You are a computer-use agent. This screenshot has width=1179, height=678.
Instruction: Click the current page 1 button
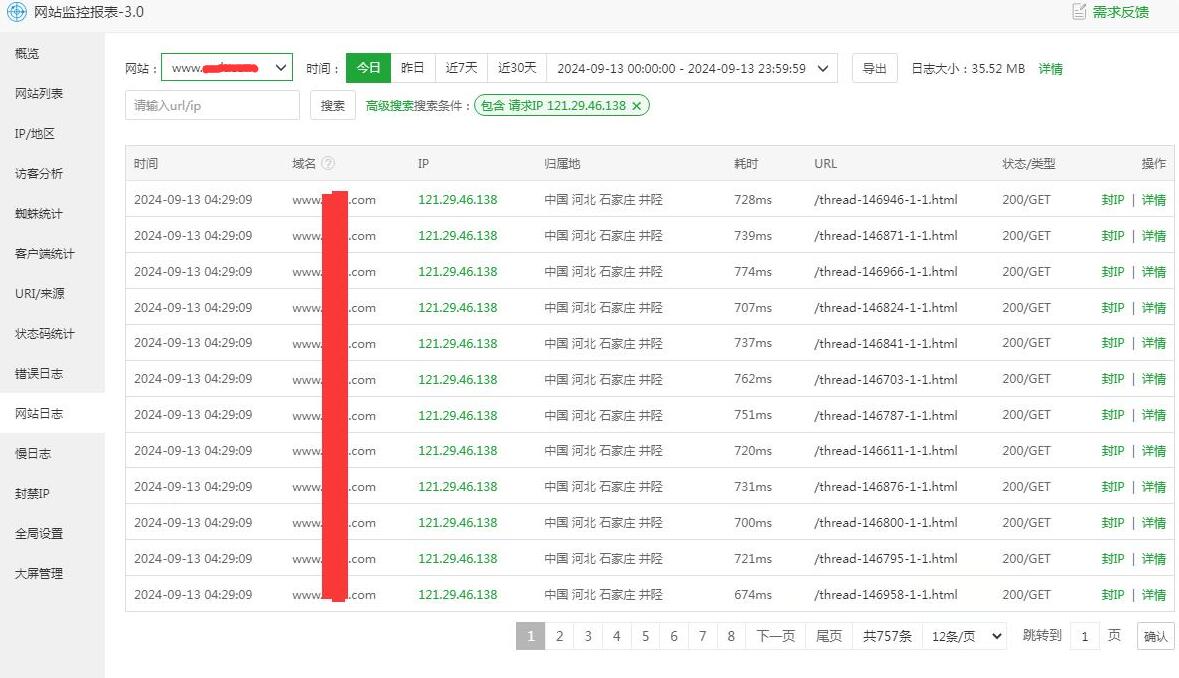530,637
